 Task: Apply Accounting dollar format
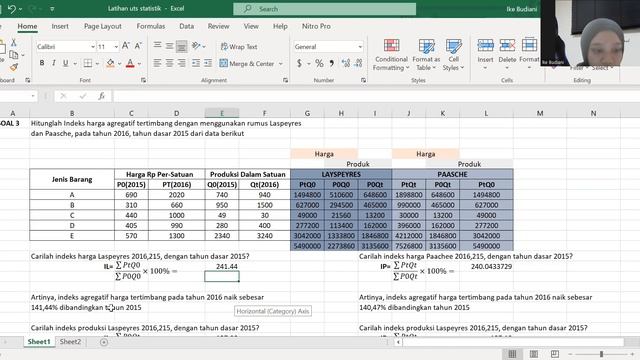[x=299, y=63]
